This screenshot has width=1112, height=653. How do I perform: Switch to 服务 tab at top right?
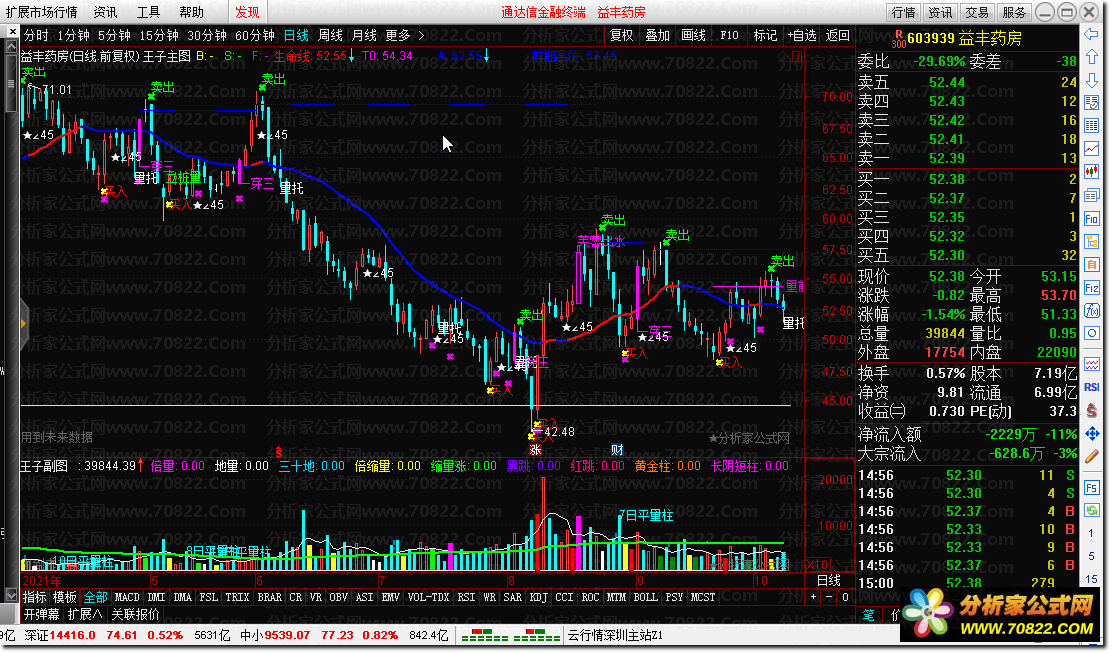coord(1014,12)
